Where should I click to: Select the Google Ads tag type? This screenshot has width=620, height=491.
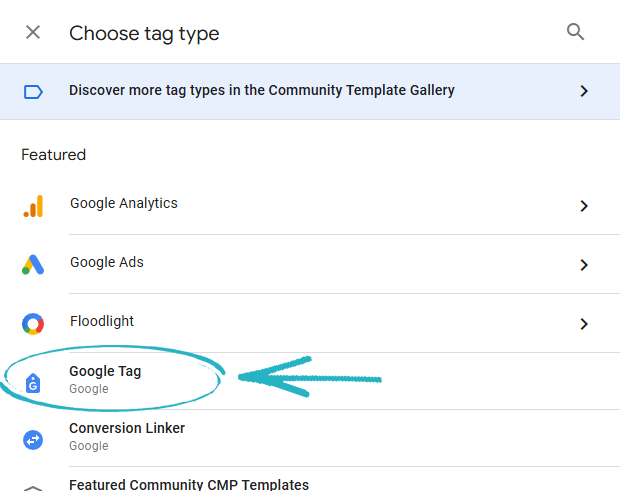[107, 263]
